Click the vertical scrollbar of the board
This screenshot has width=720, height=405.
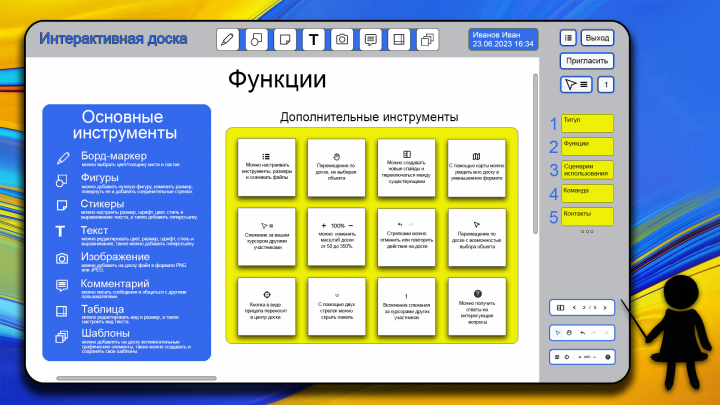(x=535, y=154)
